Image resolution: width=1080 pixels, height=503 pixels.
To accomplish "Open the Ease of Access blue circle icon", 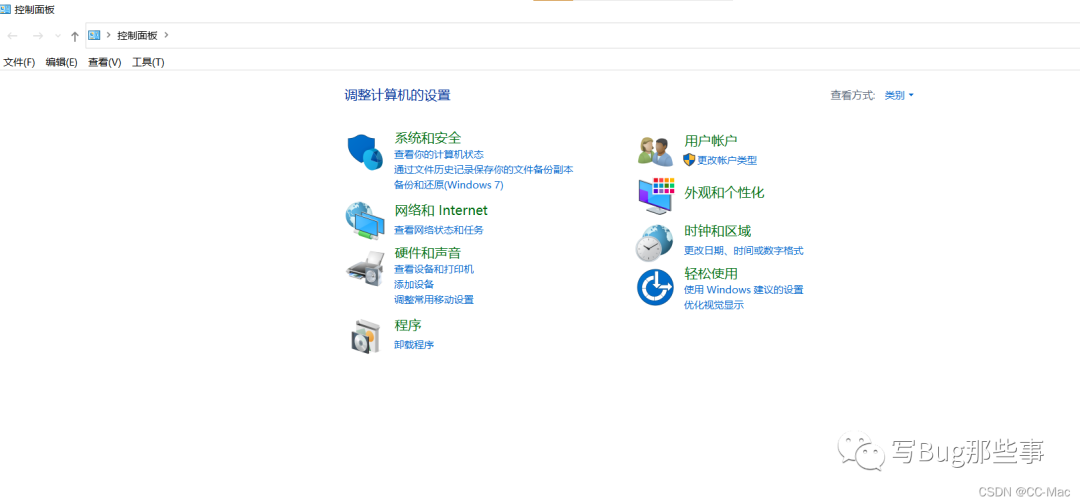I will click(x=655, y=287).
